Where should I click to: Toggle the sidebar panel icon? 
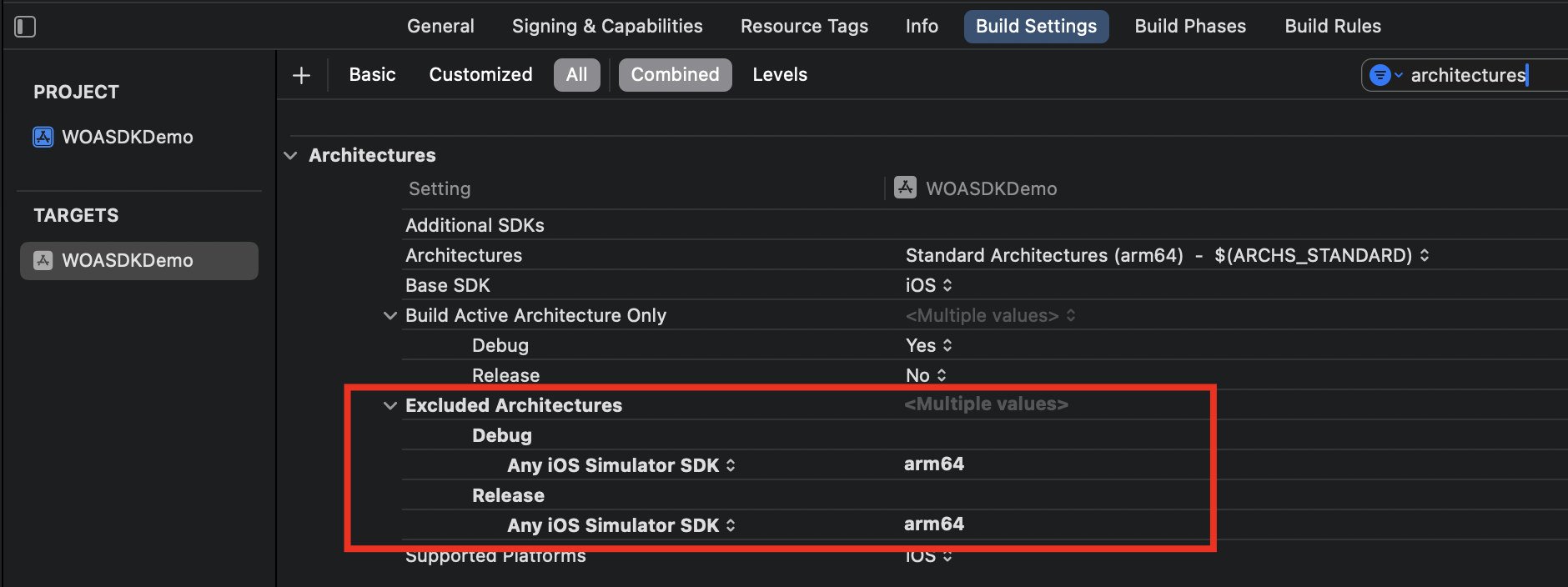(25, 27)
